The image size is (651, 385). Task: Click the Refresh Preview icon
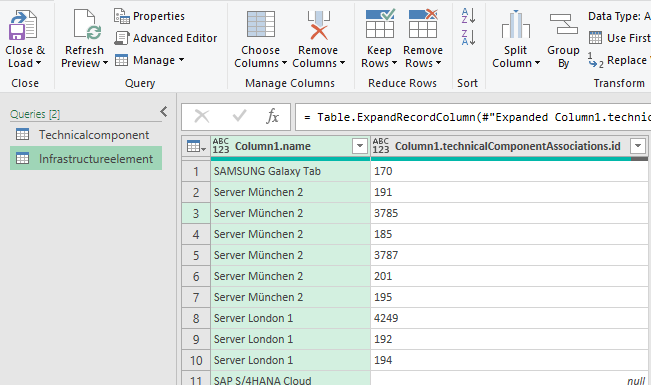pos(87,25)
